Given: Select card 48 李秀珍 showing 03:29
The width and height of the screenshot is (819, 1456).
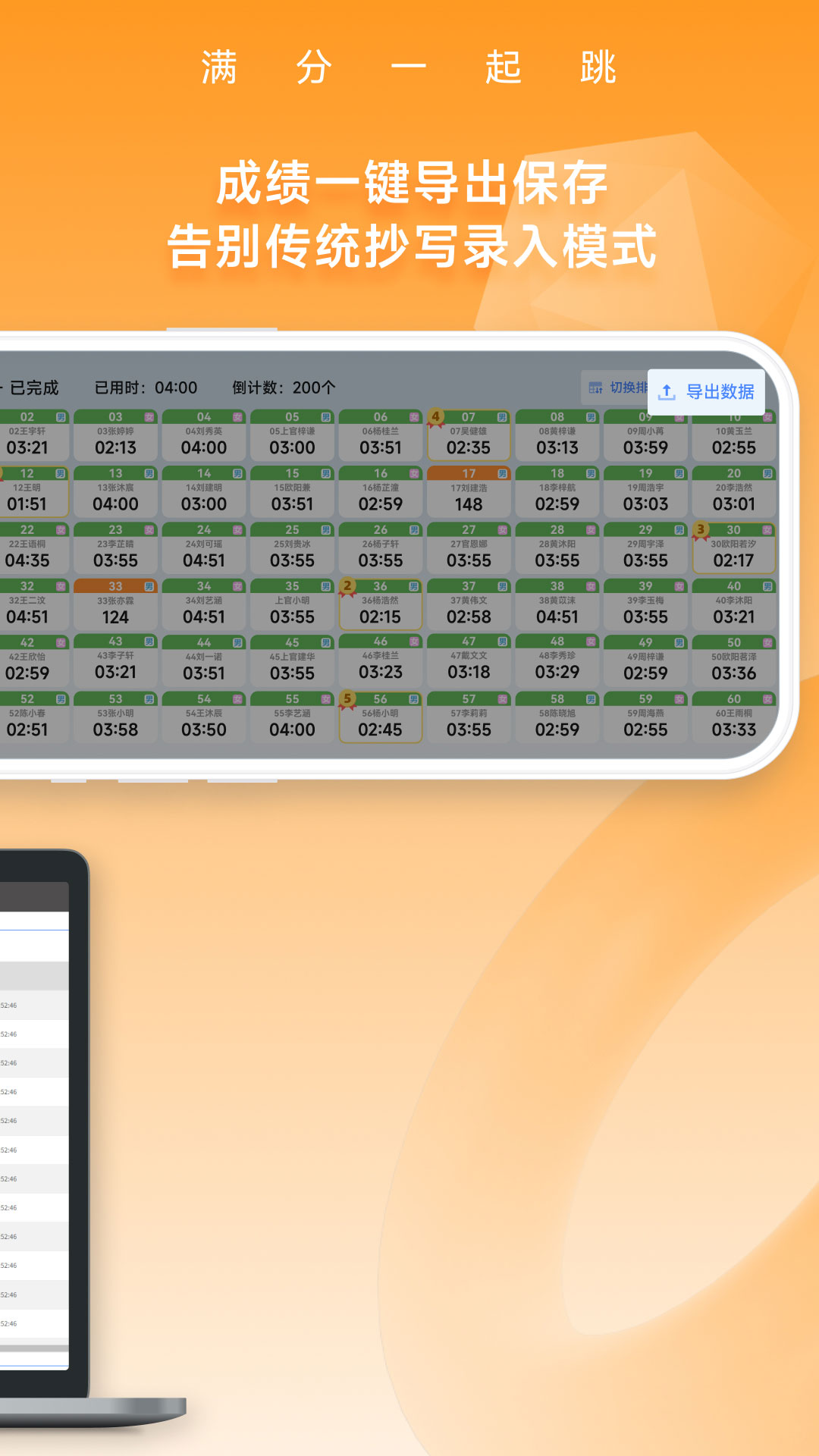Looking at the screenshot, I should pos(557,661).
